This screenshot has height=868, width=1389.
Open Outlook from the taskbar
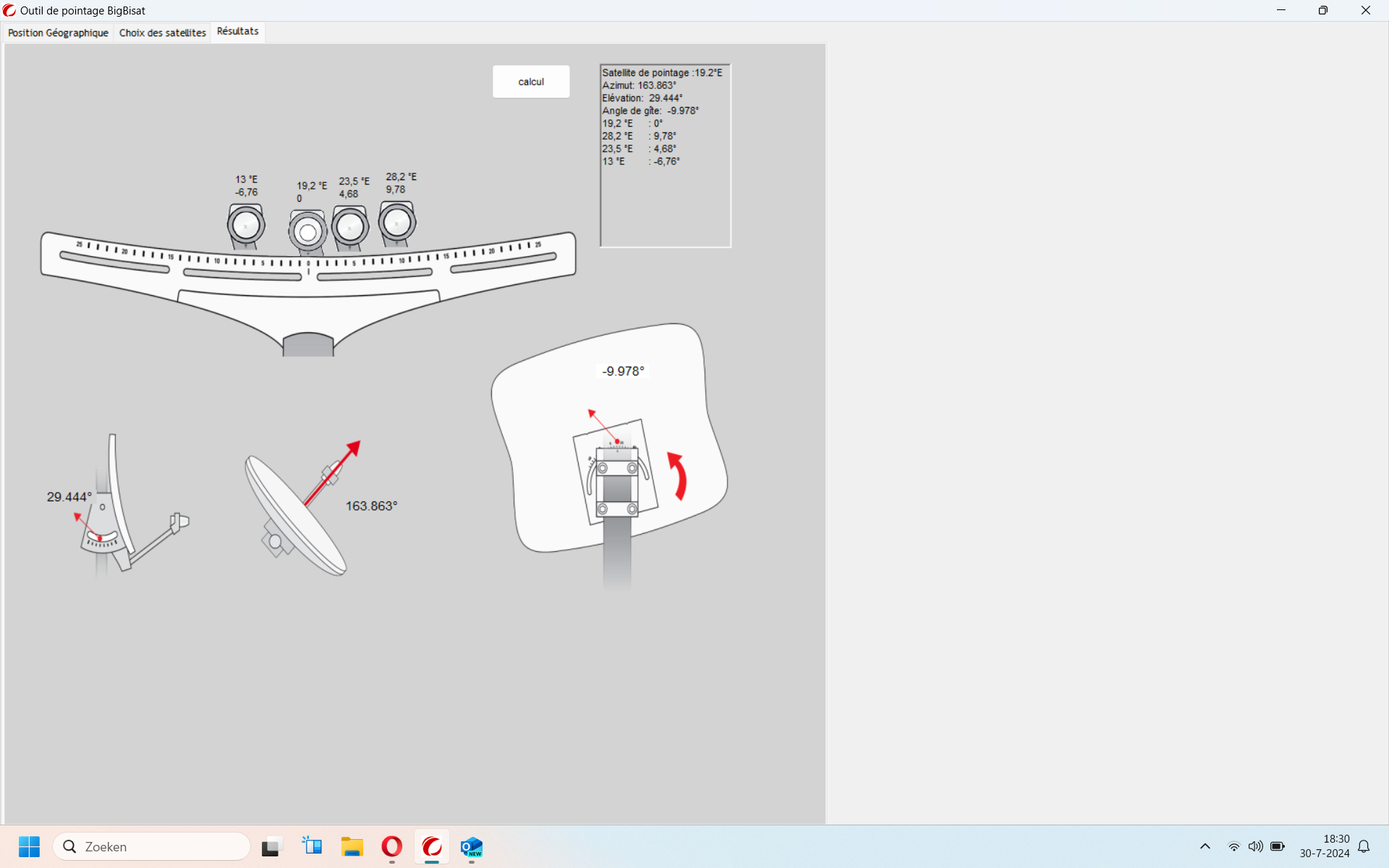point(472,846)
